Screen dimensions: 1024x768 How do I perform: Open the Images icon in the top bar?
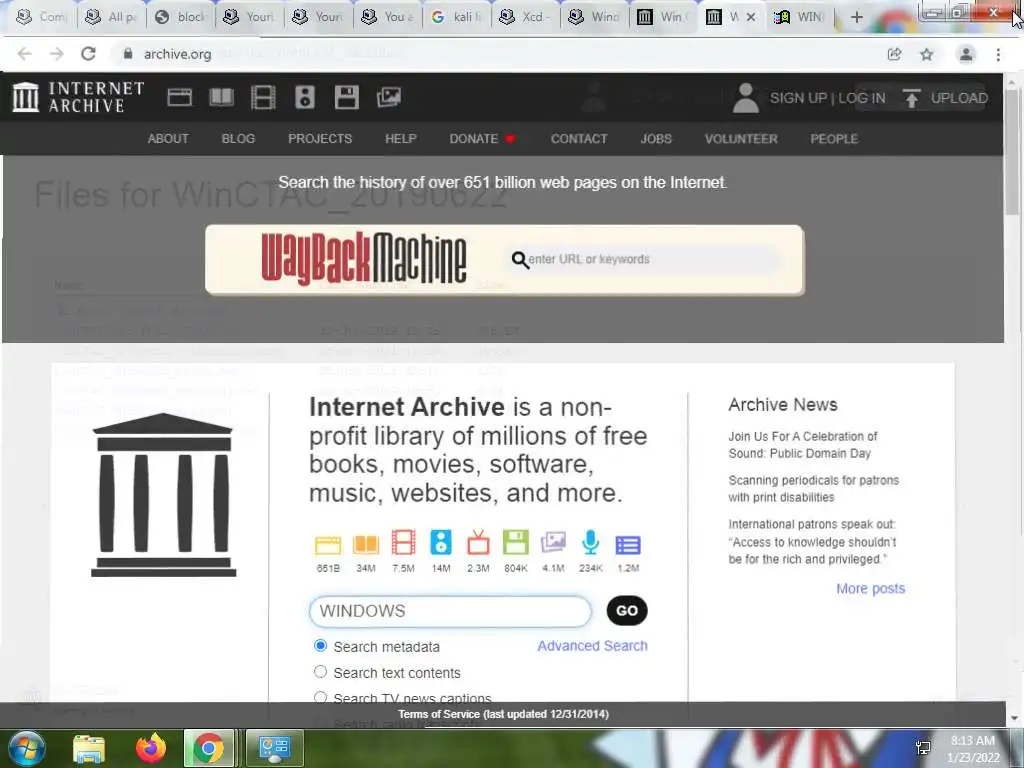(x=389, y=97)
